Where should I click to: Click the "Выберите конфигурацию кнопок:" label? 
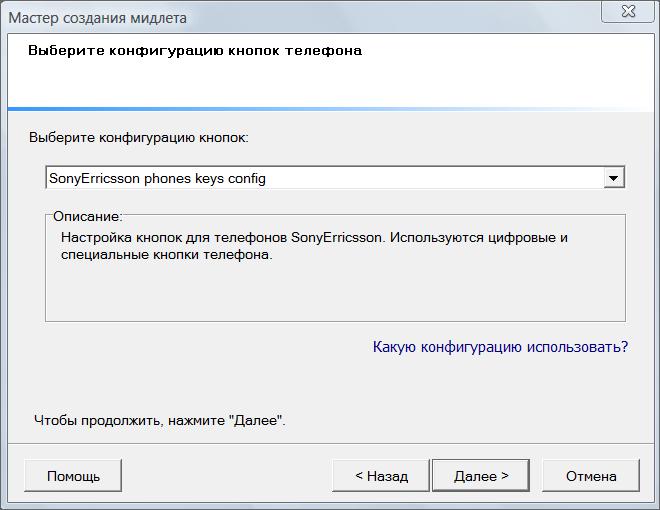point(139,136)
